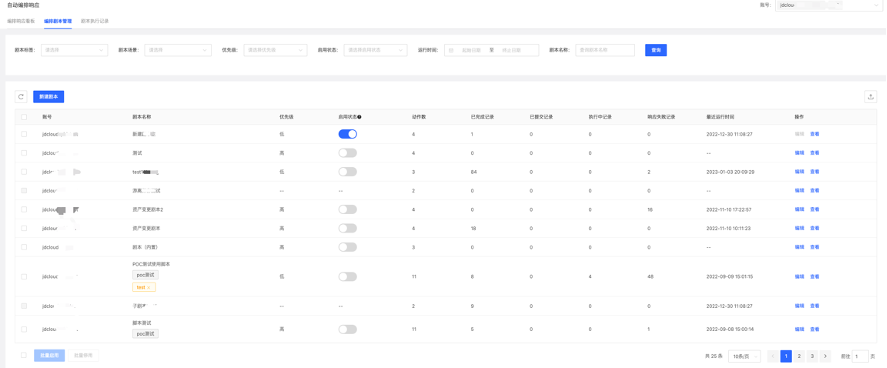This screenshot has width=887, height=368.
Task: Click the 剧本名称 search input
Action: pos(605,50)
